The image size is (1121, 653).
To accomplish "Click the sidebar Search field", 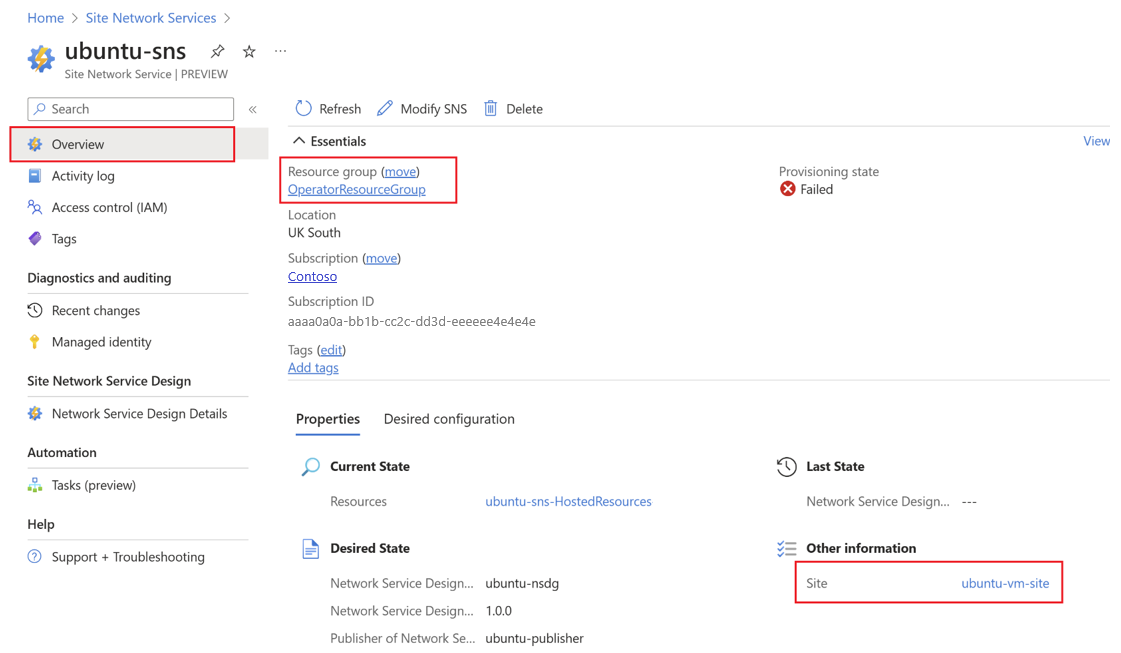I will tap(131, 109).
